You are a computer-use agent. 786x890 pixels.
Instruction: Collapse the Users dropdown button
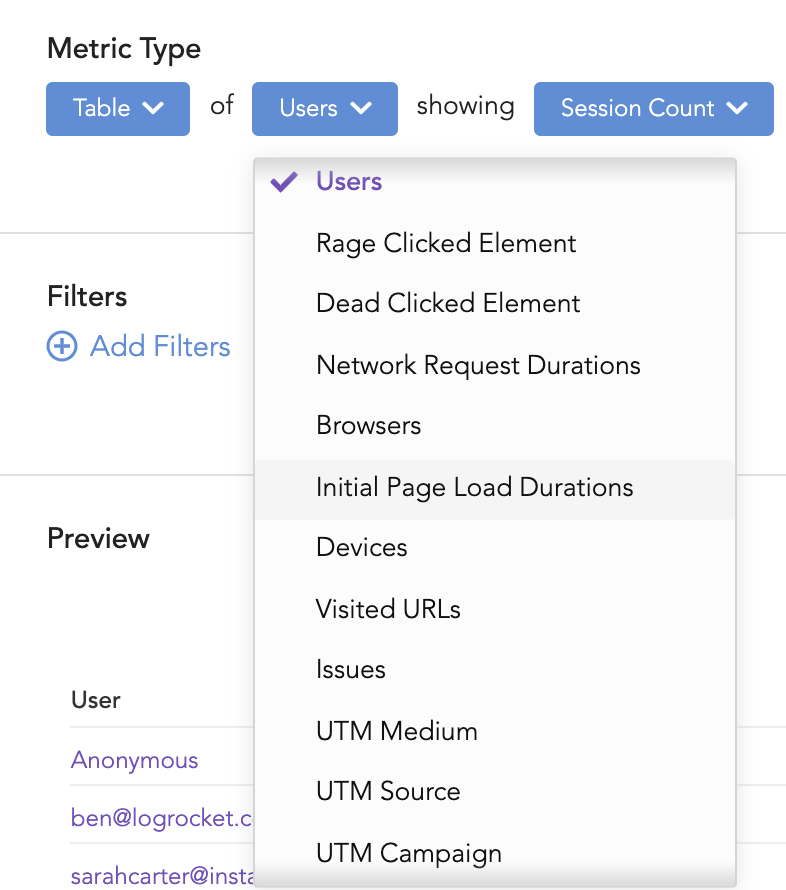click(x=325, y=108)
